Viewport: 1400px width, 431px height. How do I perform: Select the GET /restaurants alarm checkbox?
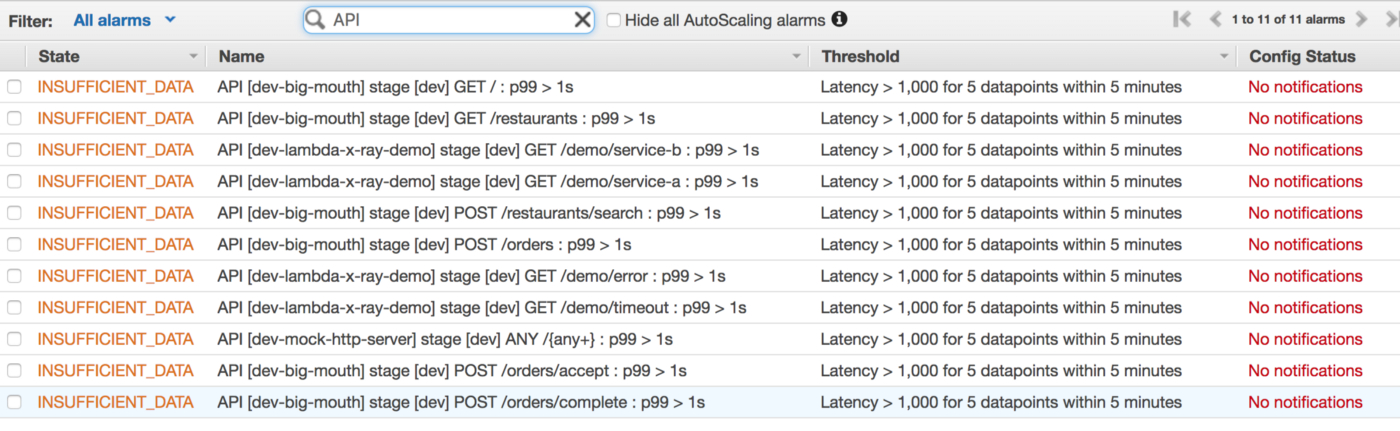coord(14,119)
